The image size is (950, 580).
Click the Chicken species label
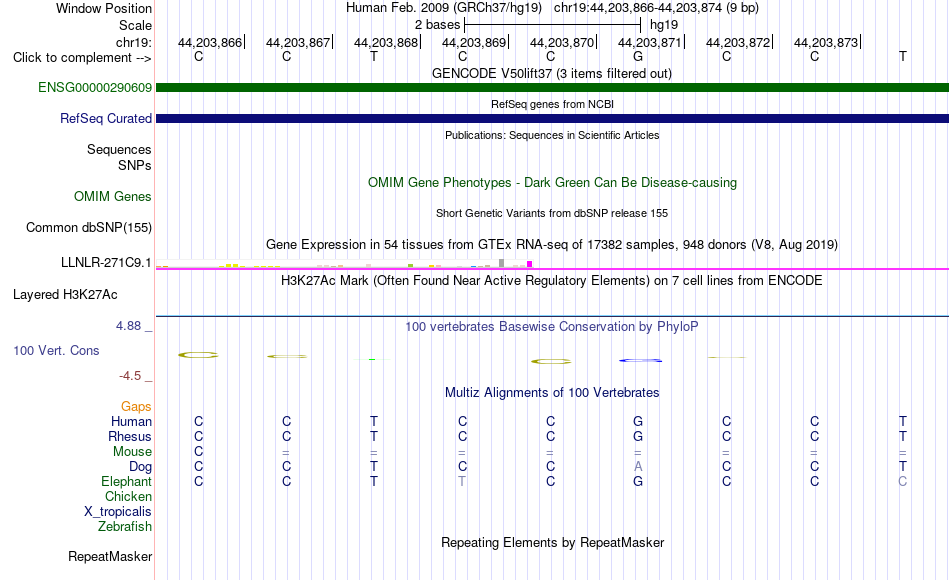click(128, 496)
